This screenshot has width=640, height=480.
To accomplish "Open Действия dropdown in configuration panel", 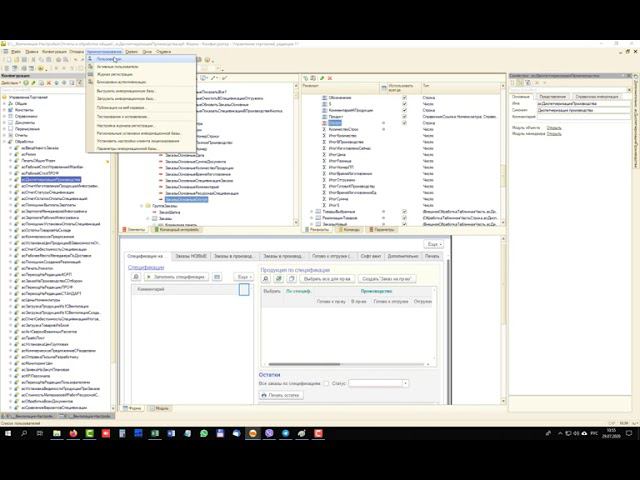I will coord(10,83).
